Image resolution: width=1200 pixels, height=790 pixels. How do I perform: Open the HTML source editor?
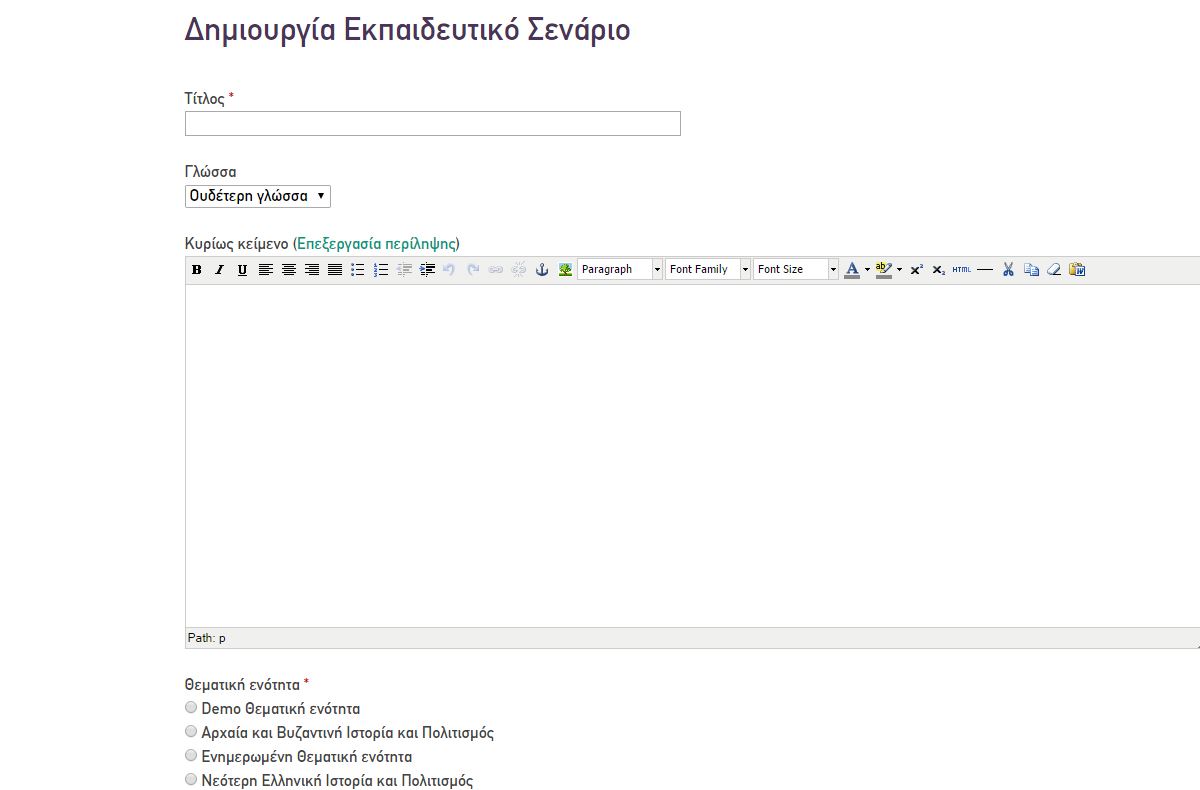[961, 270]
